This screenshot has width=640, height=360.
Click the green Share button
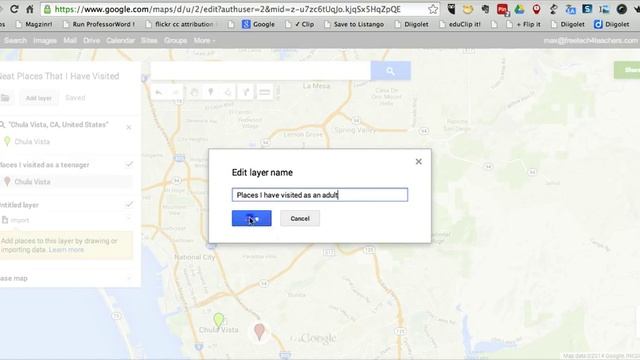(x=627, y=70)
